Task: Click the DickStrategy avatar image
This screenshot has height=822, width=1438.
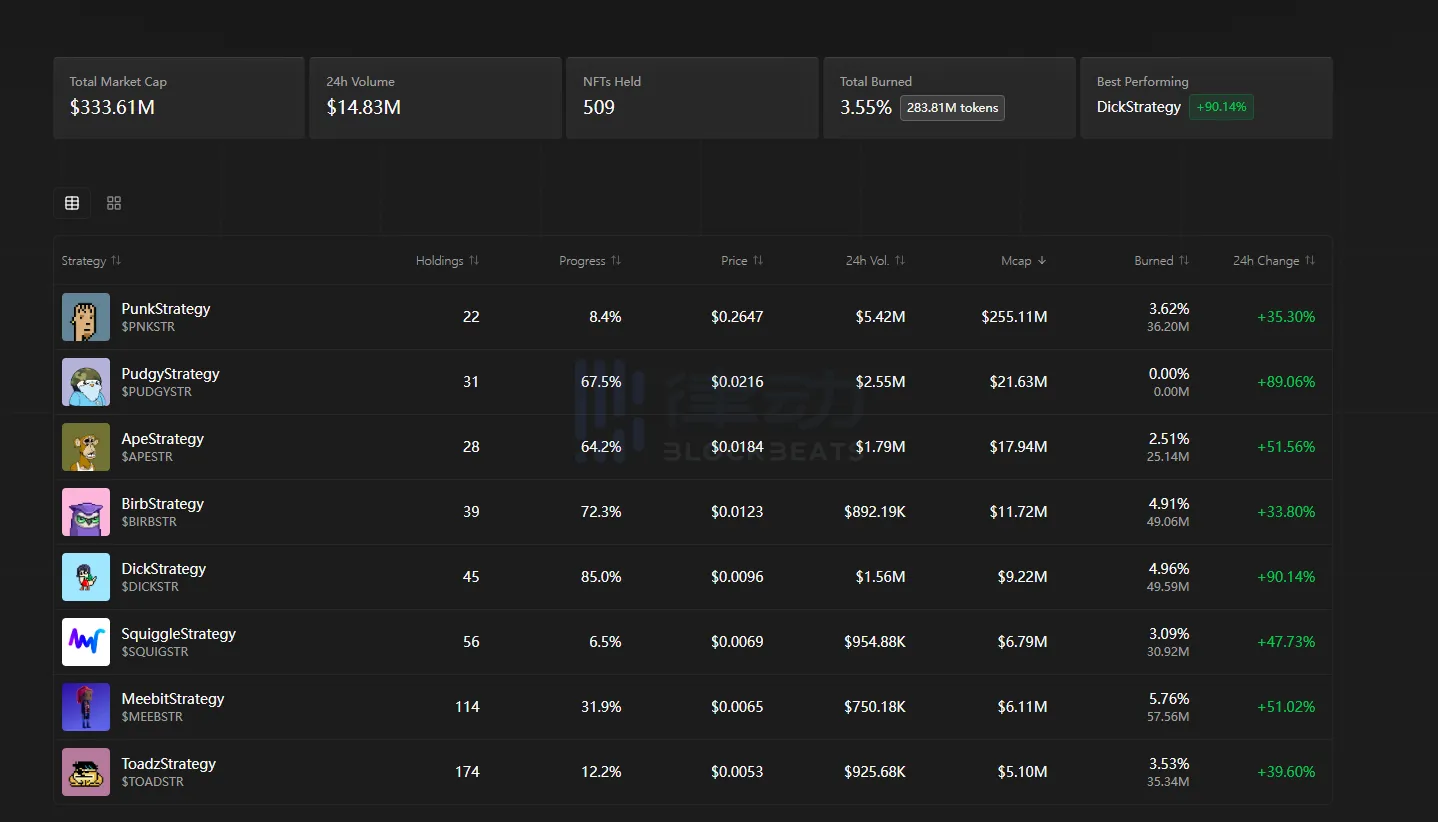Action: [86, 577]
